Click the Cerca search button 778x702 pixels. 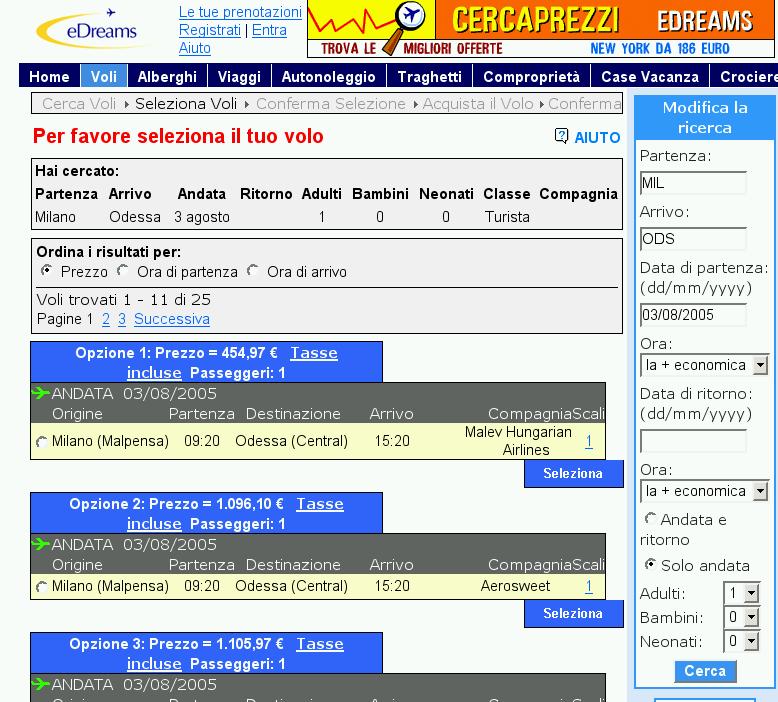(x=705, y=671)
